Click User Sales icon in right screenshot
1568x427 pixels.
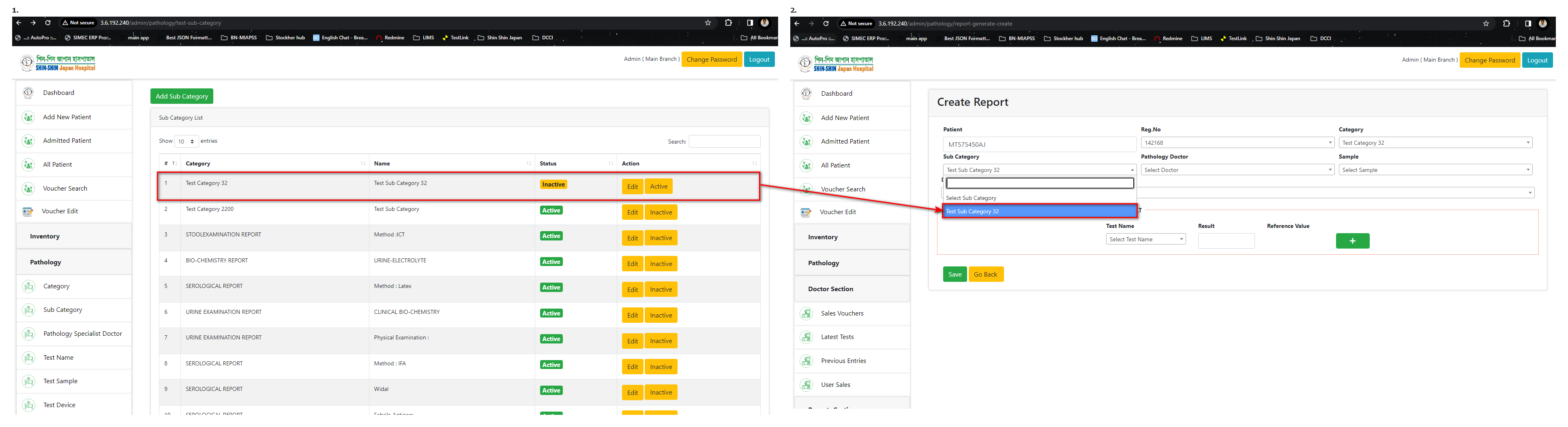807,385
